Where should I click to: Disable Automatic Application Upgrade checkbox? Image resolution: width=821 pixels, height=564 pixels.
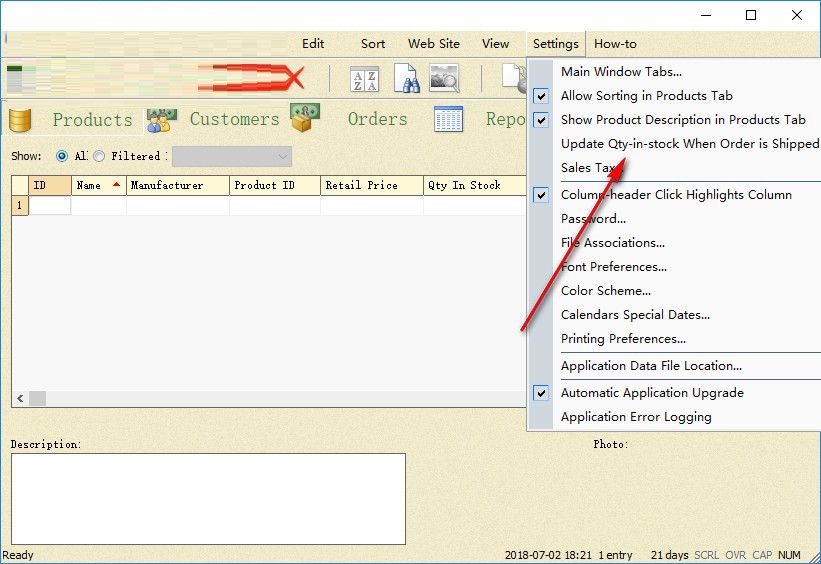coord(541,393)
